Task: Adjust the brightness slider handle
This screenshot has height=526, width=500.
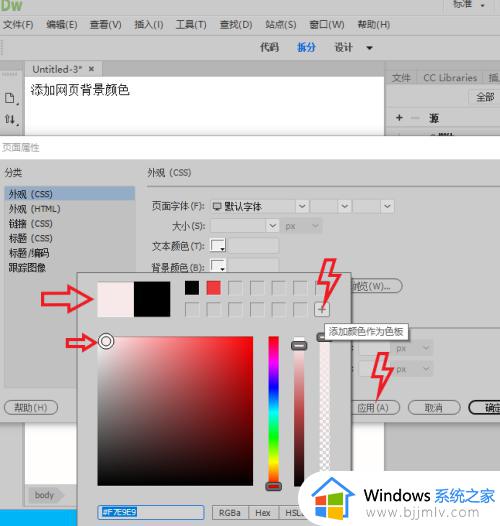Action: 299,345
